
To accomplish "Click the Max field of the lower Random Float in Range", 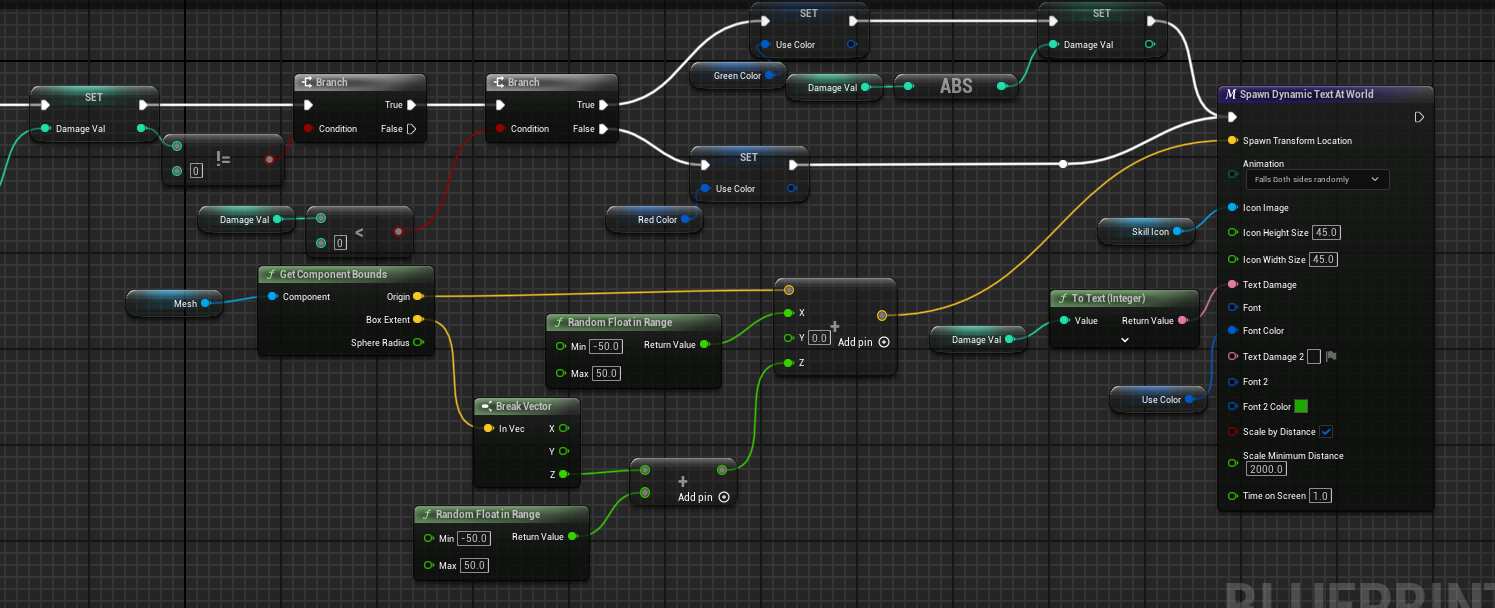I will click(x=474, y=565).
